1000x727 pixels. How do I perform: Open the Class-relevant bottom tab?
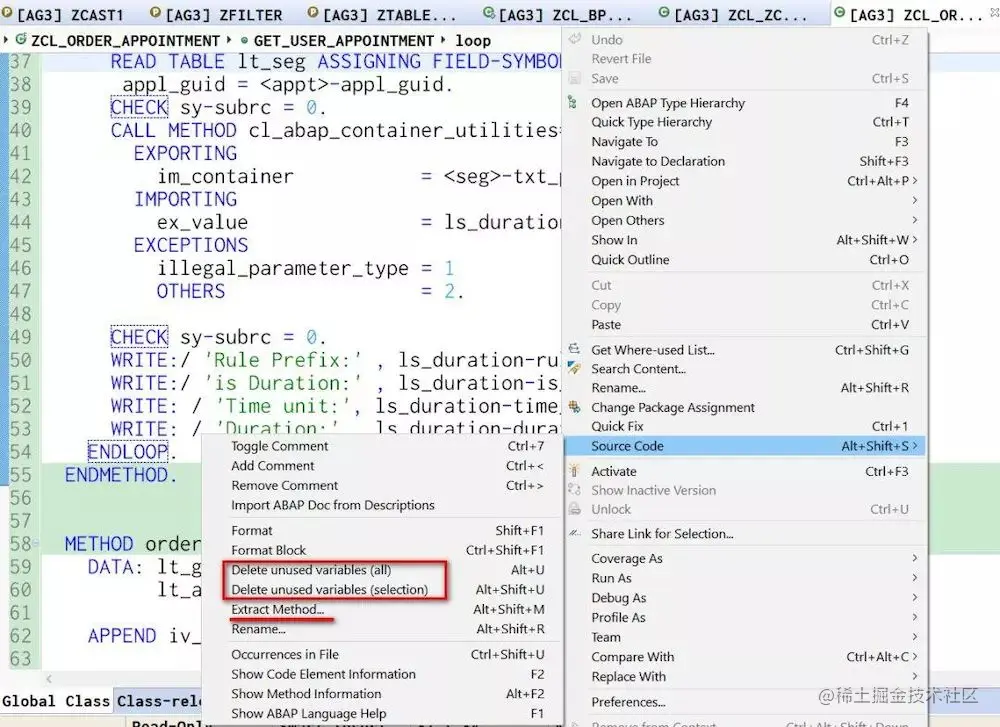point(159,701)
